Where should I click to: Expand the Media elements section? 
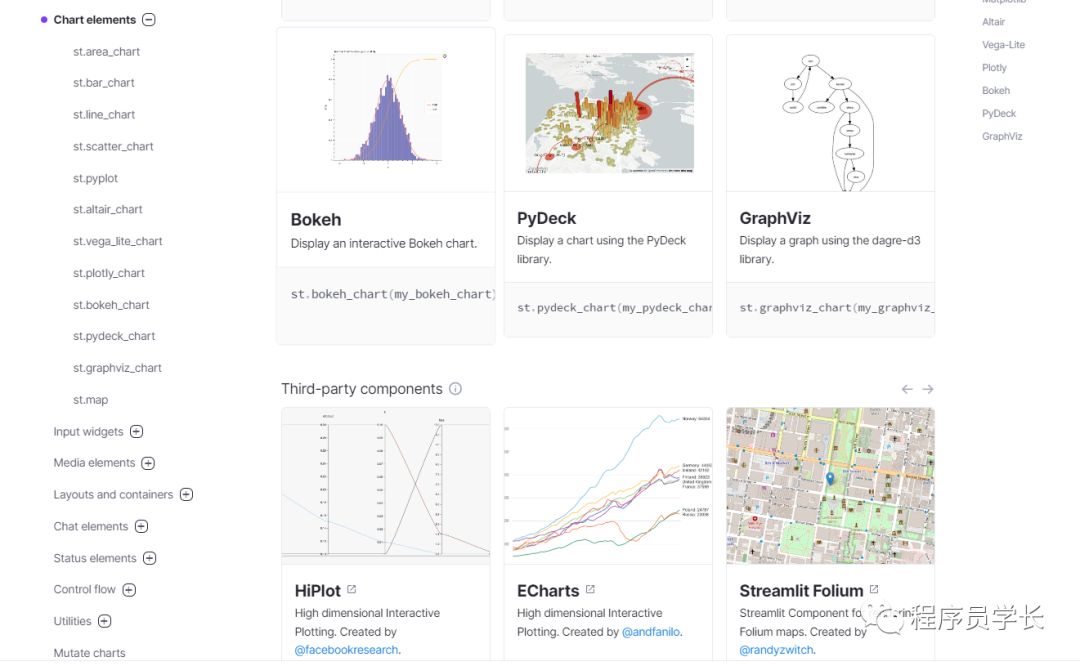click(148, 463)
